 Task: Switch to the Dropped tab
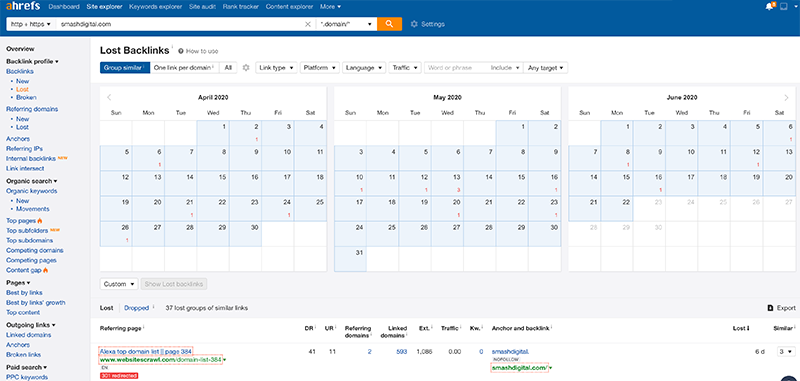[136, 308]
